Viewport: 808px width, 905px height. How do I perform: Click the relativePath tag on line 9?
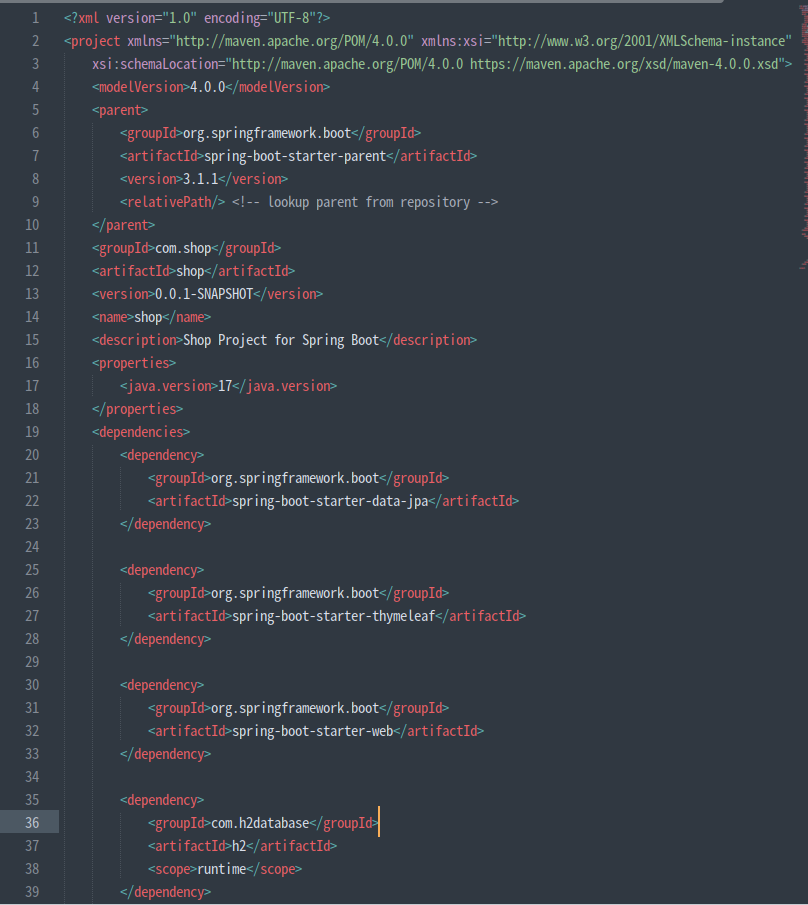tap(172, 203)
